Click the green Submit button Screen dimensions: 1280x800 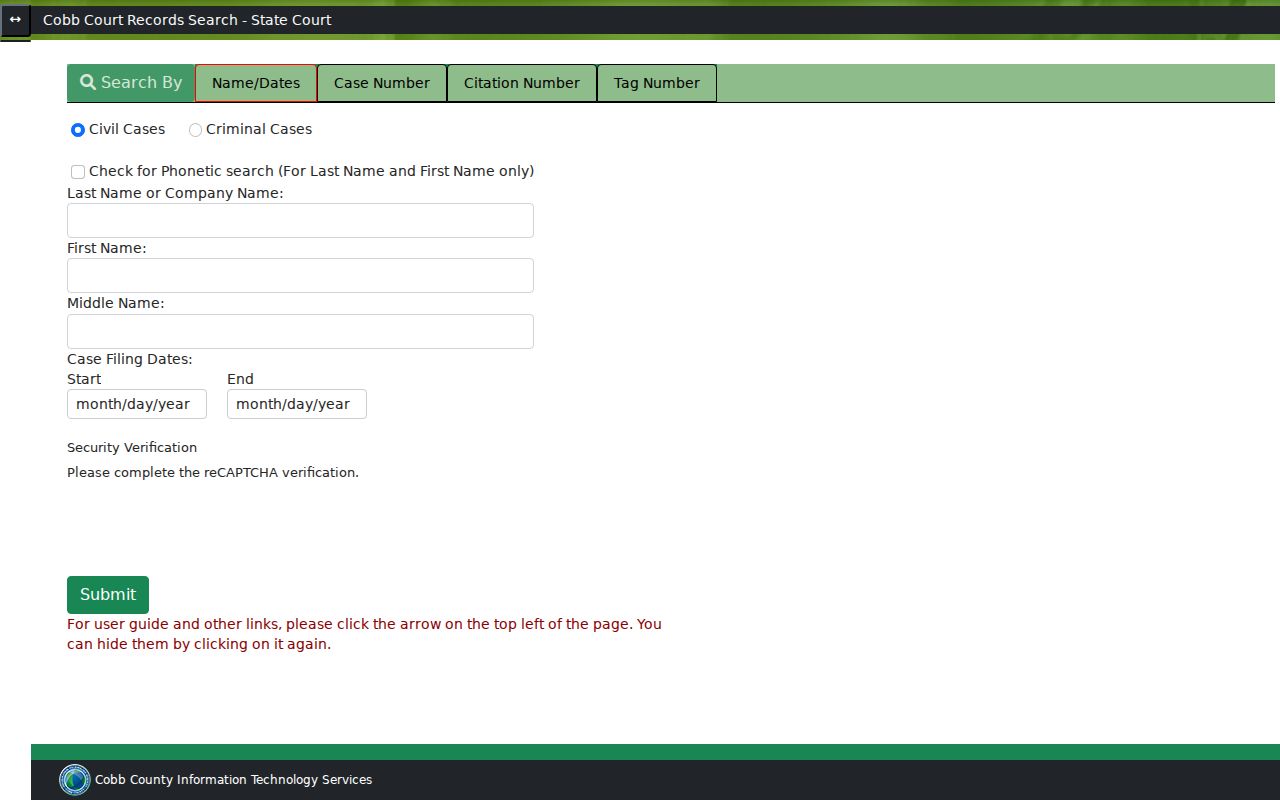tap(108, 595)
